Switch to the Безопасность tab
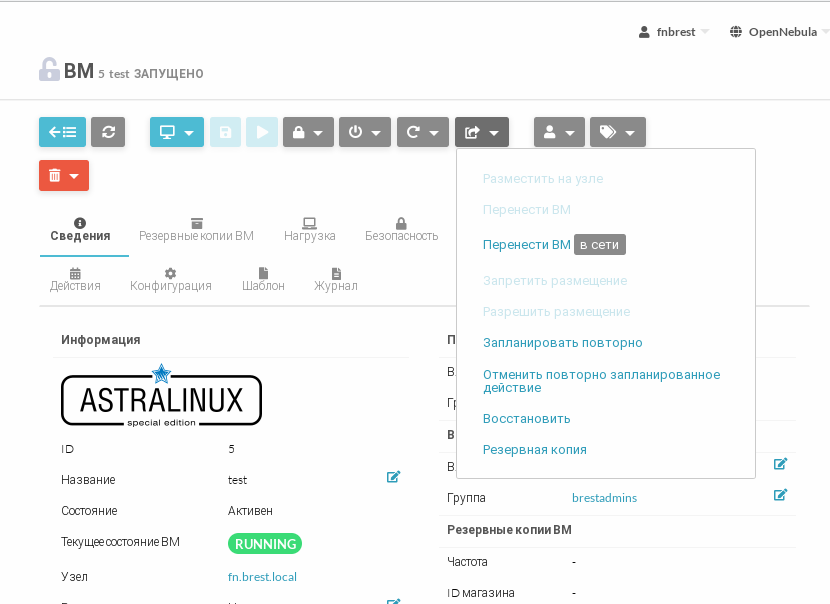The height and width of the screenshot is (604, 830). [401, 229]
